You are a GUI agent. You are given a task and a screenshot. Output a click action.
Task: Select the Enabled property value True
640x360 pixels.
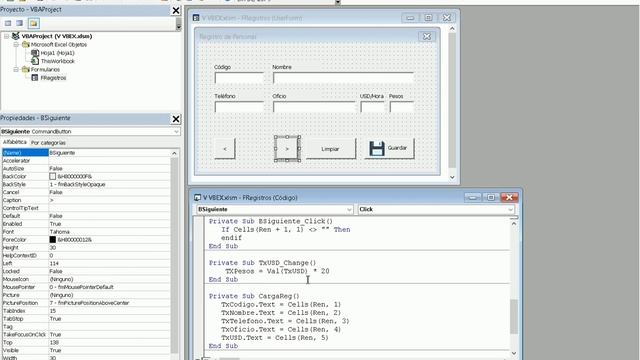click(109, 224)
